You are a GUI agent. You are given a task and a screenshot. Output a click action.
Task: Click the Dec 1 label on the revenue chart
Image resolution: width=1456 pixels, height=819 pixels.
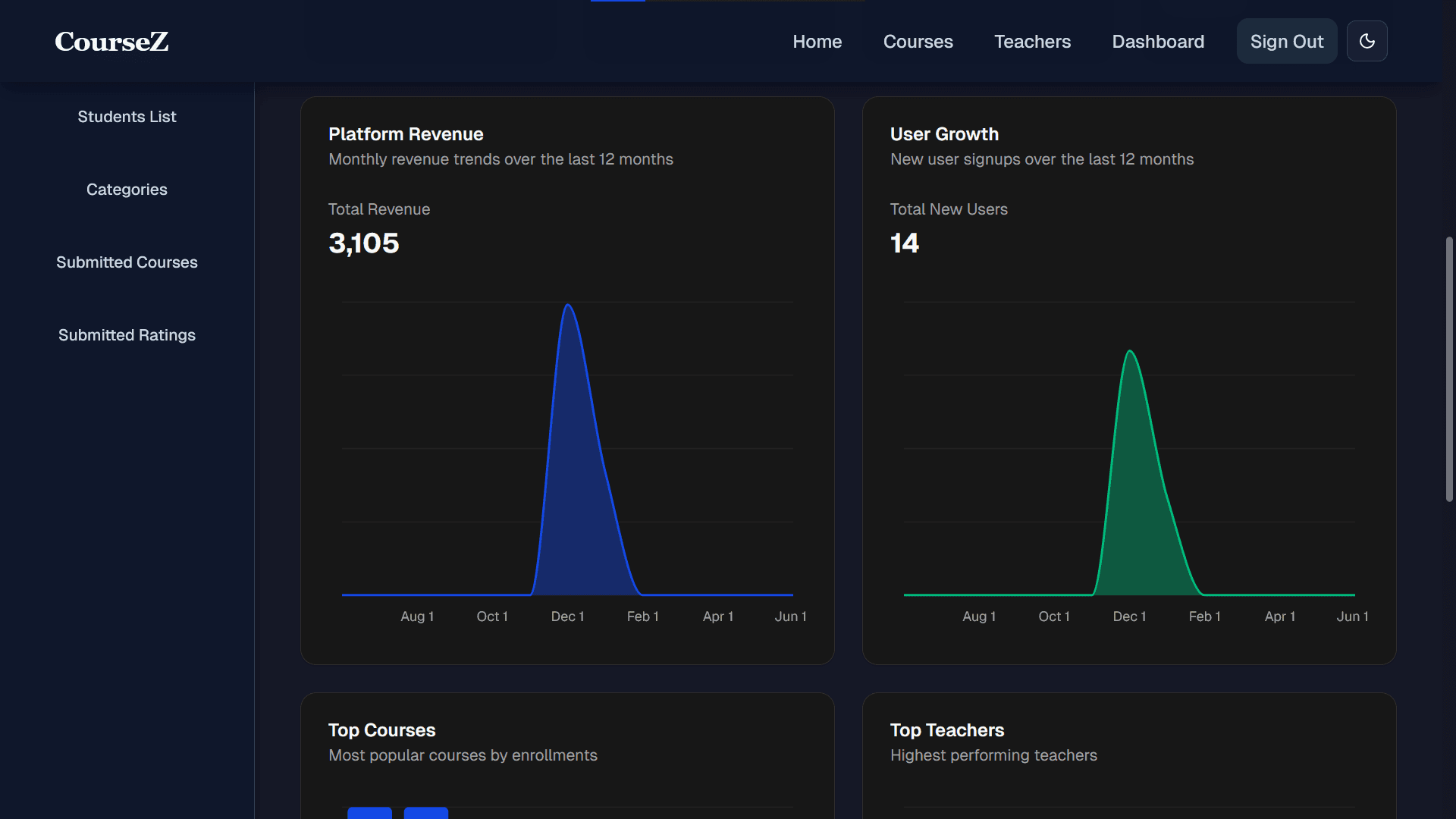point(567,617)
